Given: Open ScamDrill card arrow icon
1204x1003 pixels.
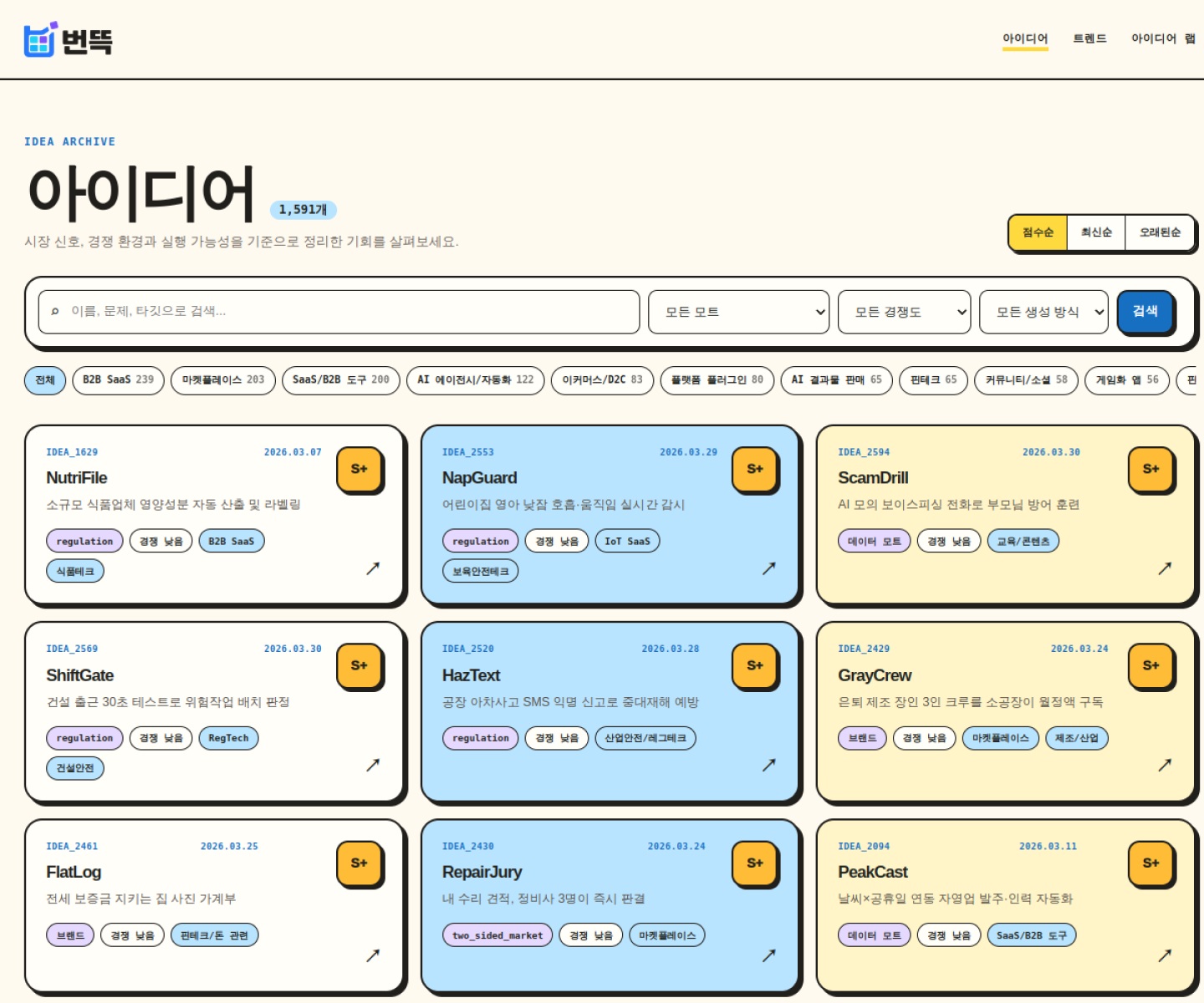Looking at the screenshot, I should point(1165,568).
